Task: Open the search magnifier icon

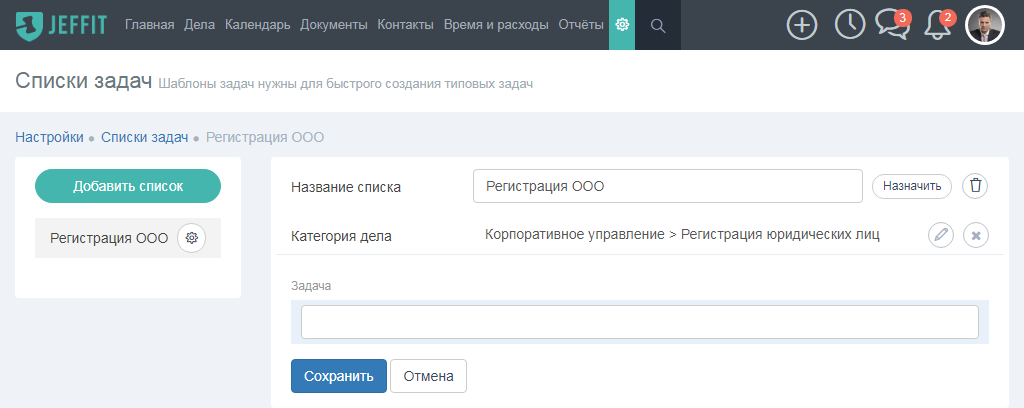Action: [657, 25]
